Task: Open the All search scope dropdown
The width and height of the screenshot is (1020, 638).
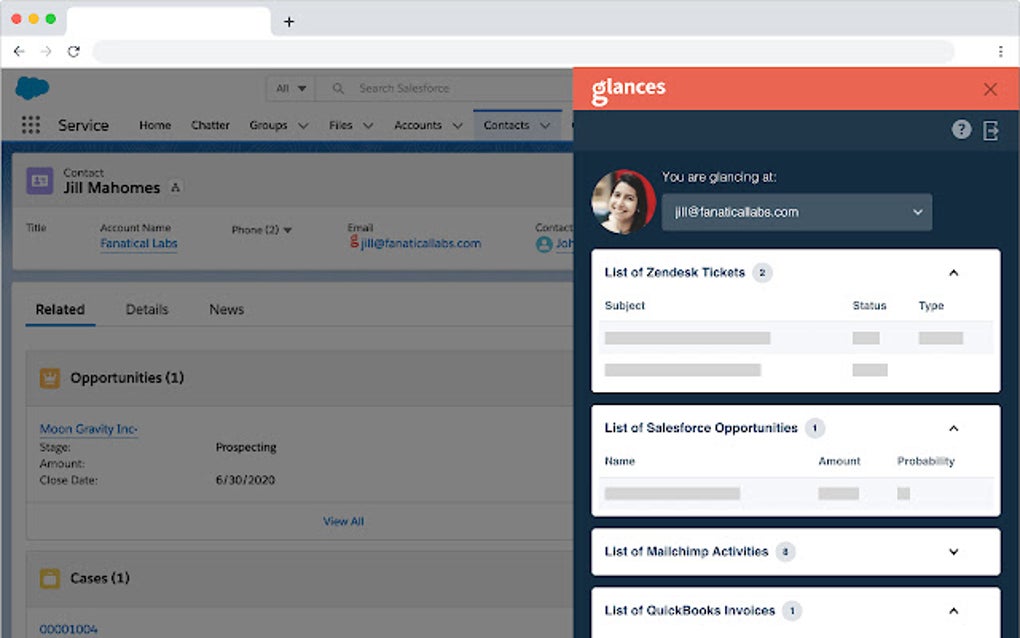Action: coord(289,88)
